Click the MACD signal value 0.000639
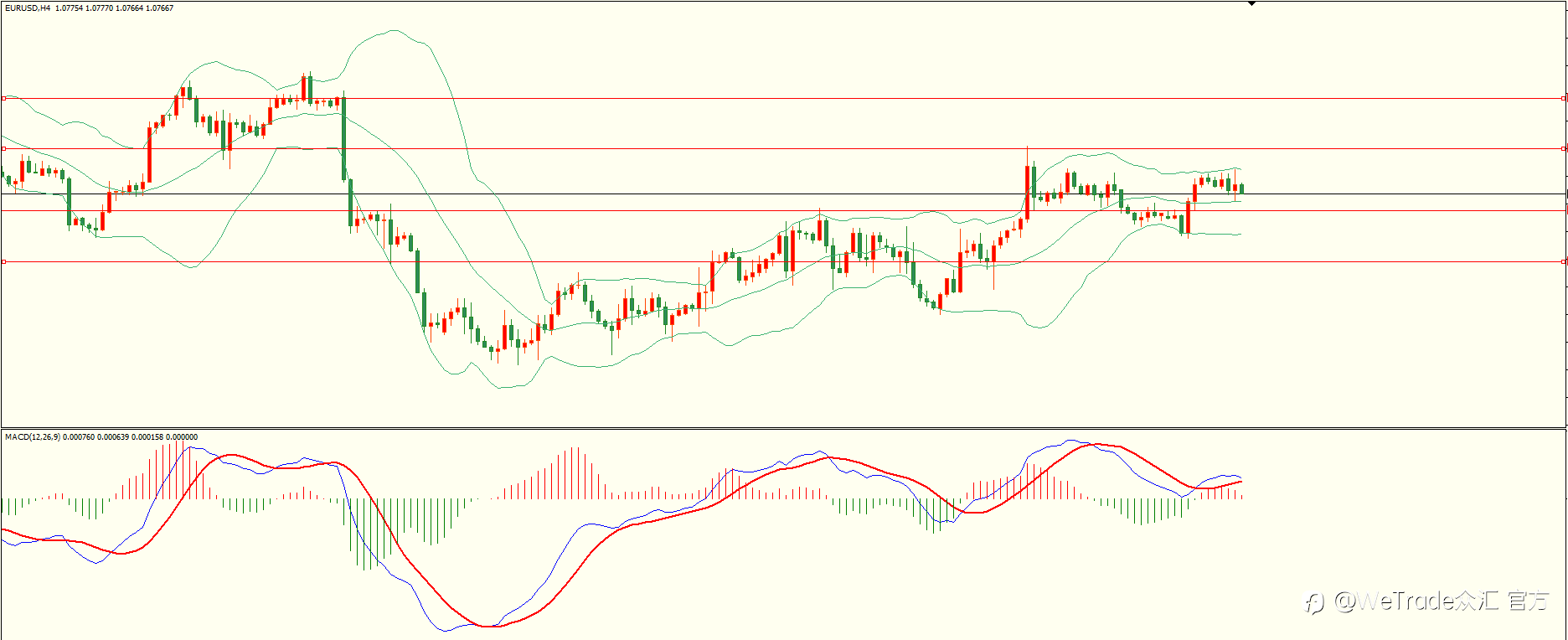The image size is (1568, 640). pyautogui.click(x=113, y=437)
